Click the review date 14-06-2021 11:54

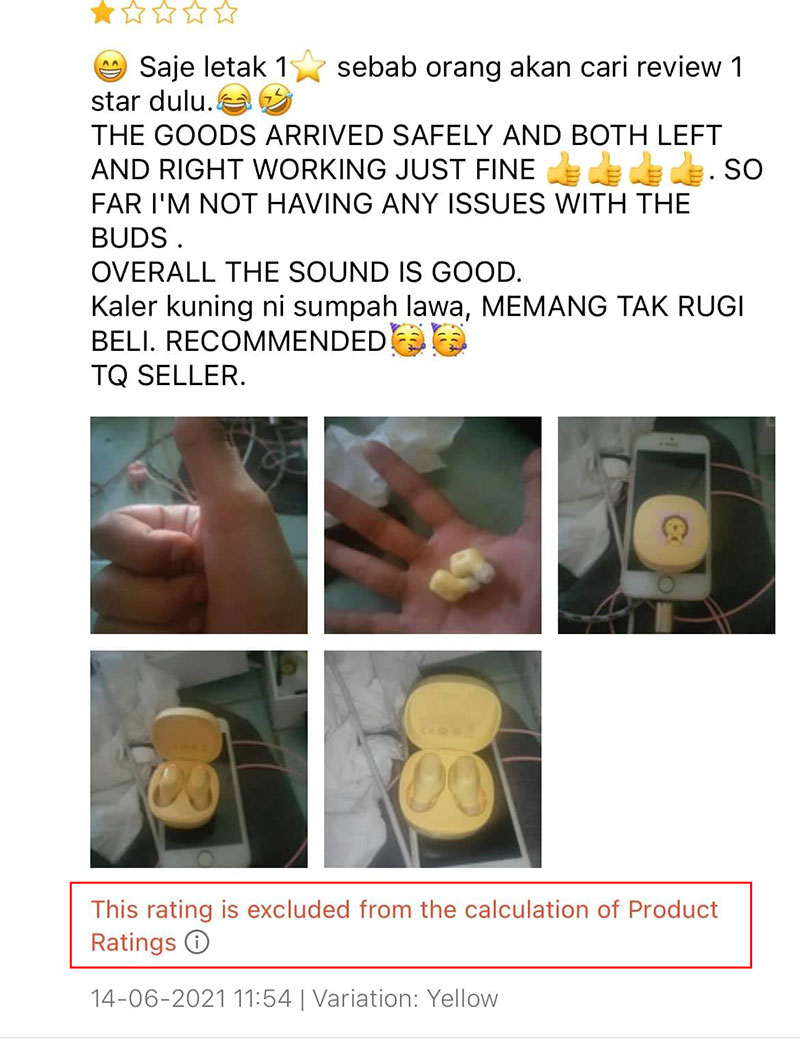(191, 998)
